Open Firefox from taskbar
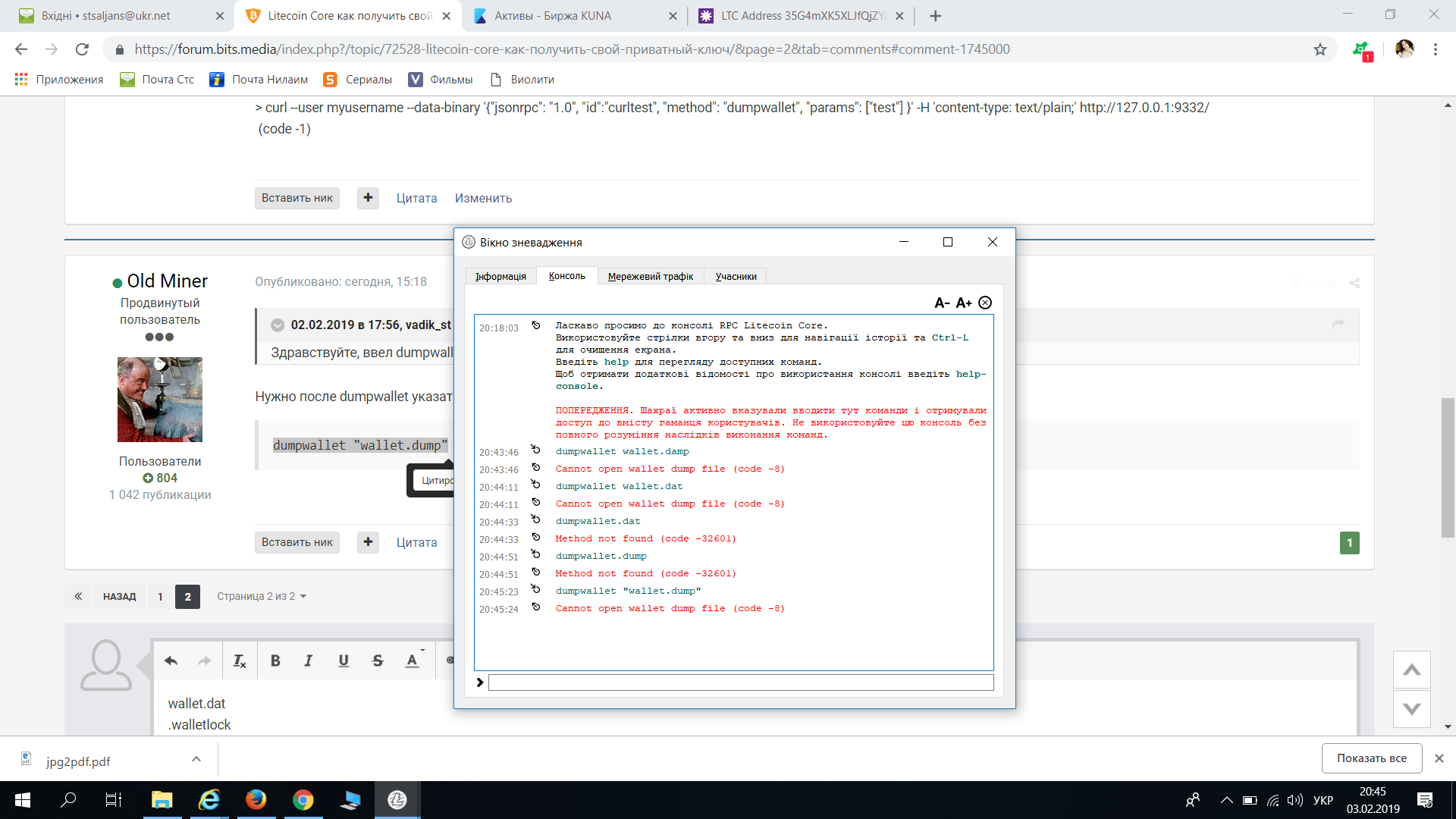Image resolution: width=1456 pixels, height=819 pixels. 256,800
